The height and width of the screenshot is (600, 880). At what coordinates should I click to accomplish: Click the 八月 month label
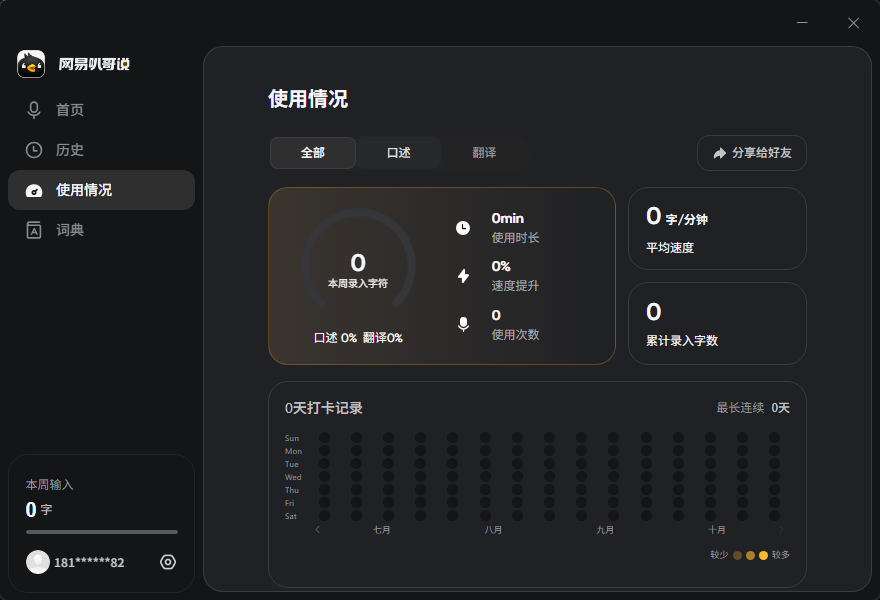coord(493,530)
